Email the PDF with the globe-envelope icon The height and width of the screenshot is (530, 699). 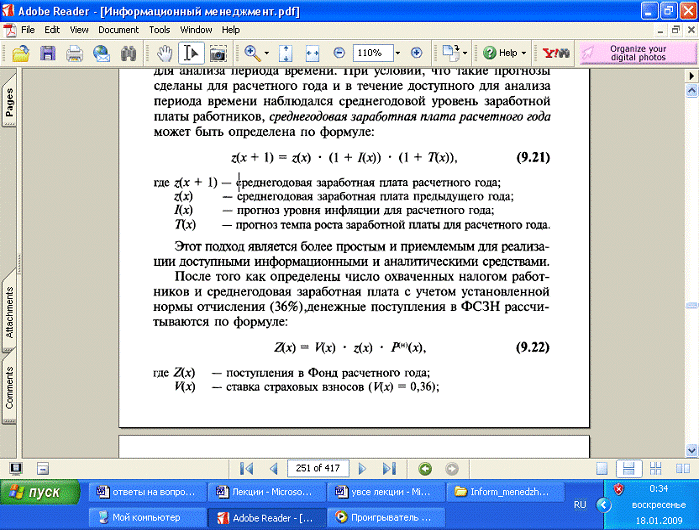click(x=101, y=53)
